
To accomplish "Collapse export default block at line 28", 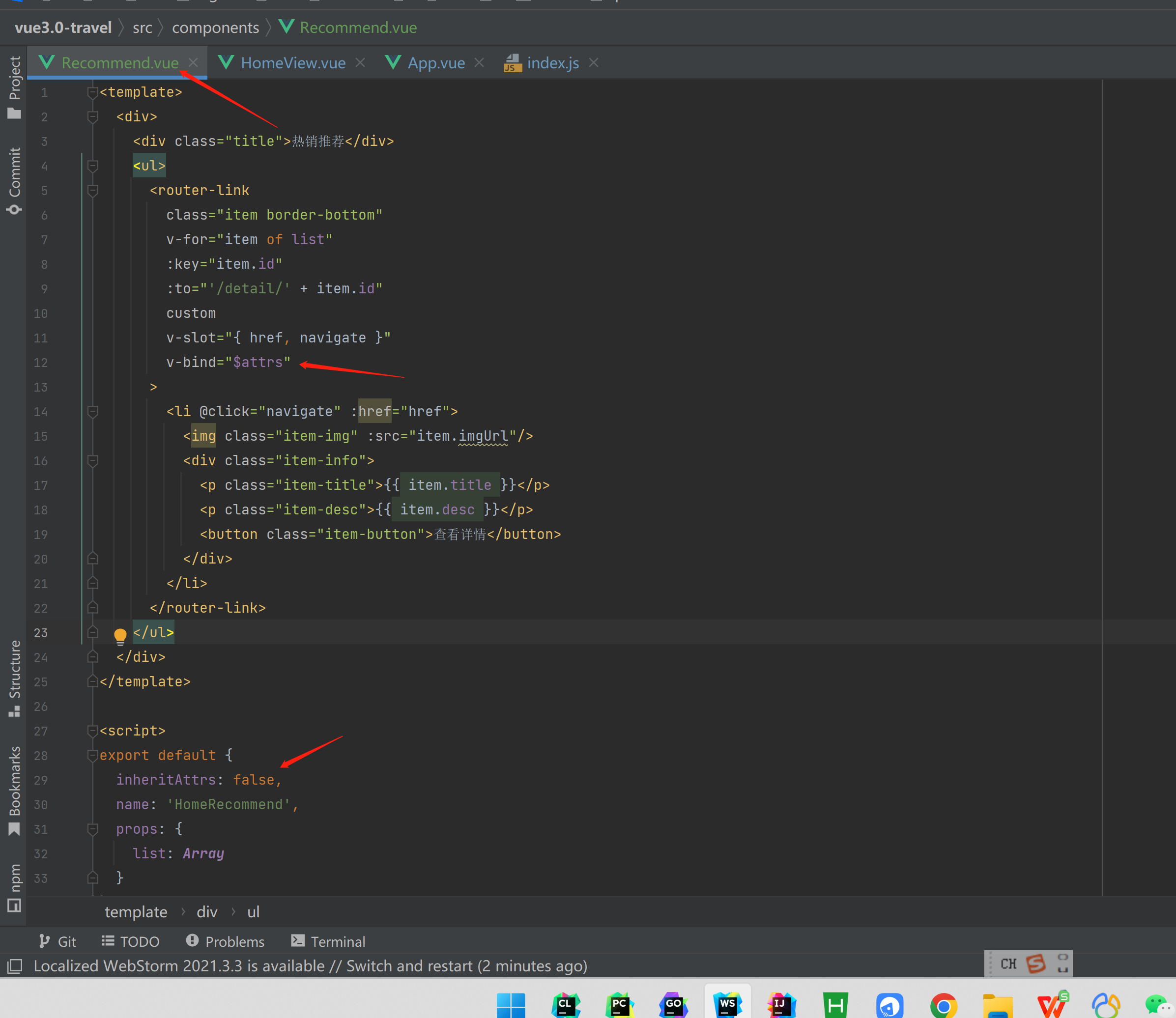I will tap(92, 755).
